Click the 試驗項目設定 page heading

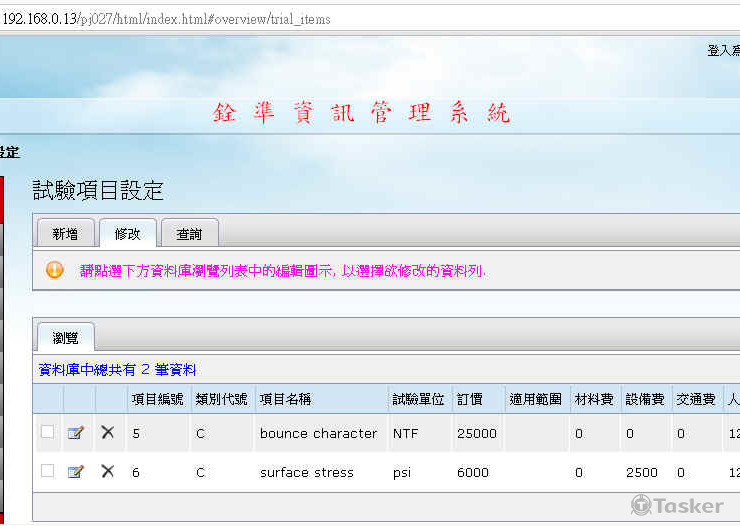[98, 190]
